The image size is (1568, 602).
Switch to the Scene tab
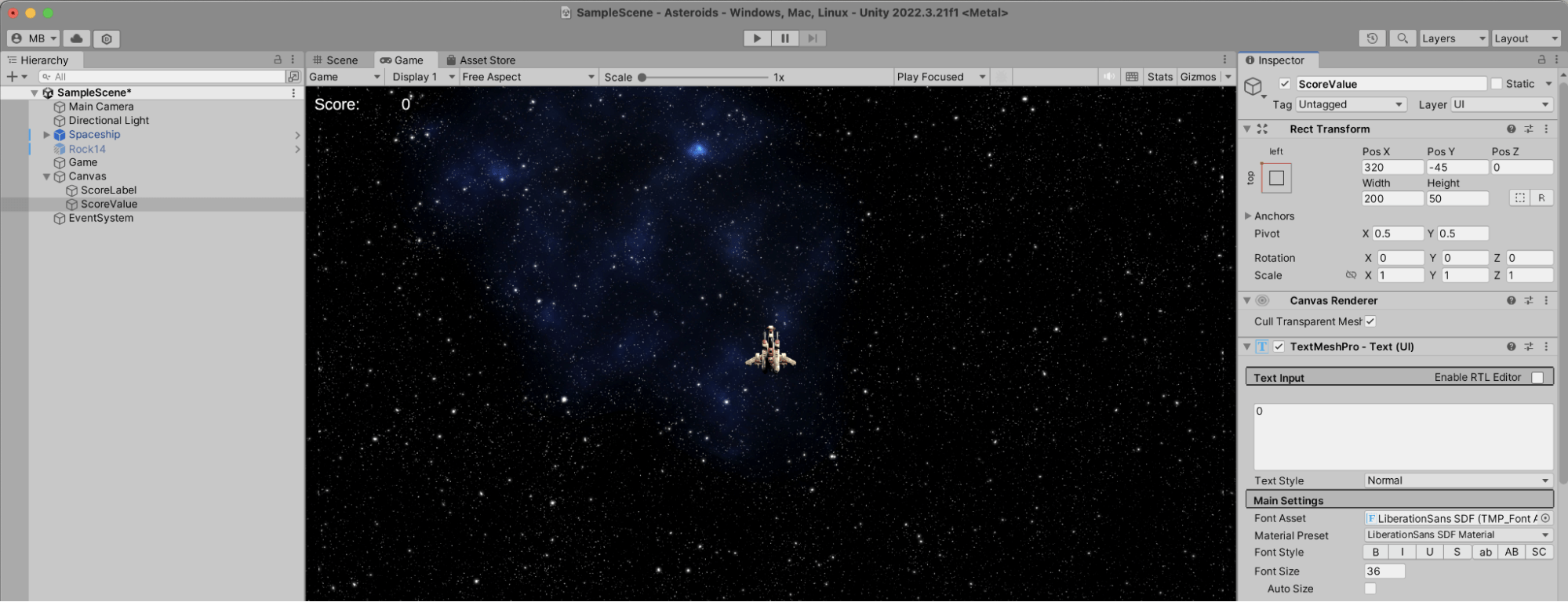[336, 60]
